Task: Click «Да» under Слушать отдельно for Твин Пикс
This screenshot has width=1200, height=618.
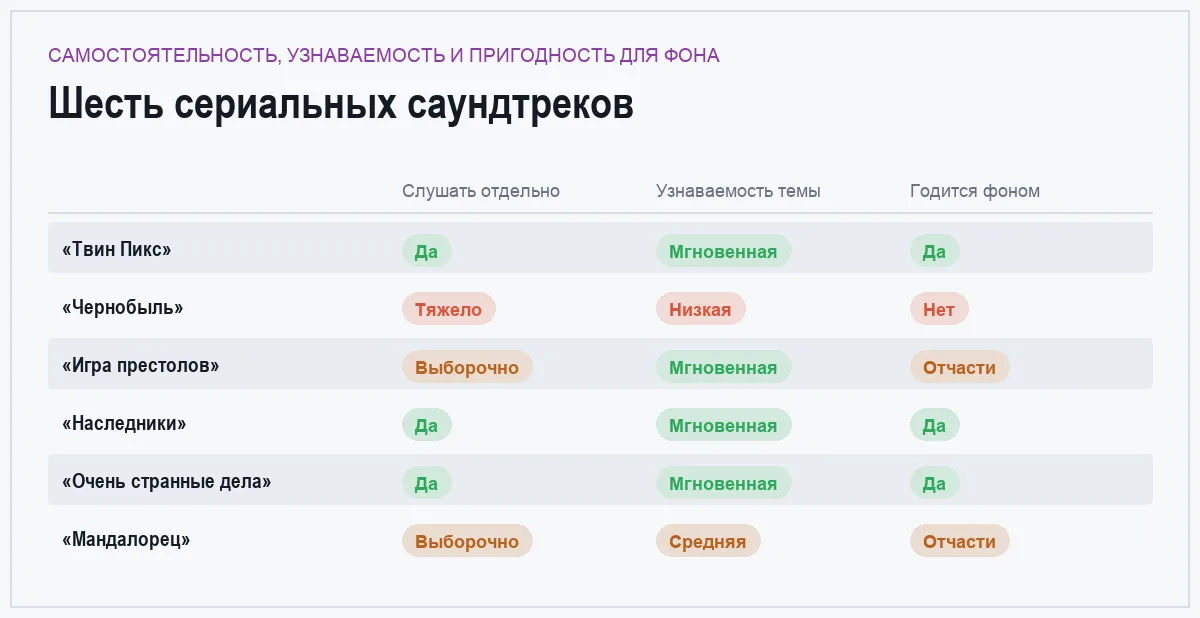Action: pos(427,251)
